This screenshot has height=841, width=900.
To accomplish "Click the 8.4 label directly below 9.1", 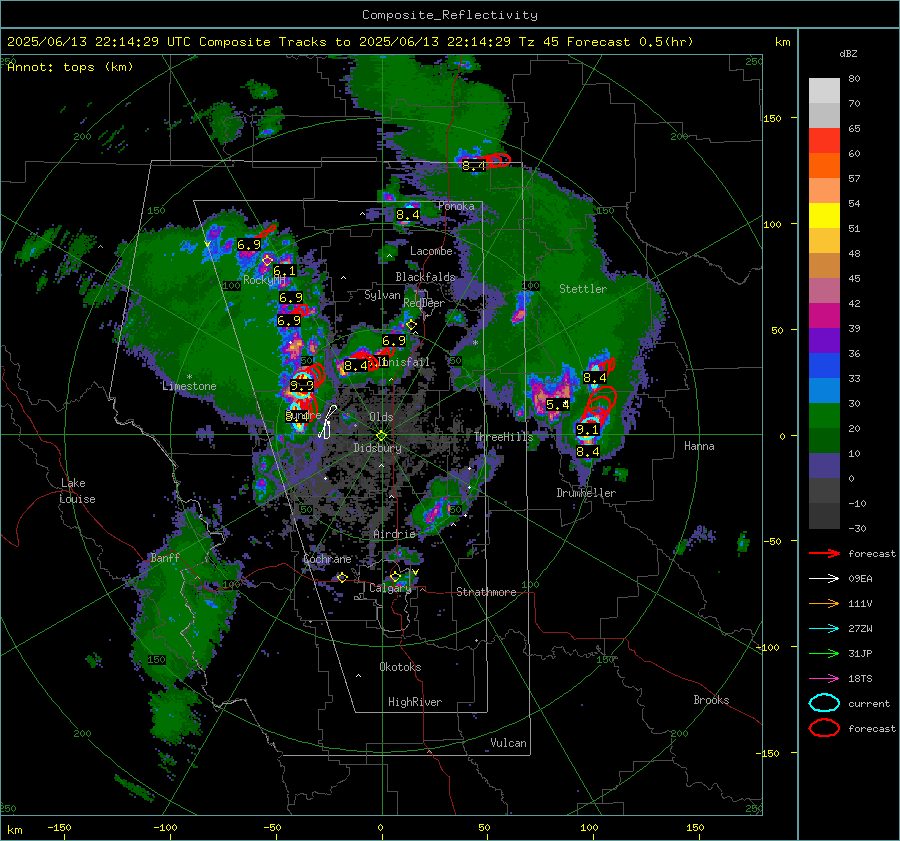I will [x=588, y=452].
